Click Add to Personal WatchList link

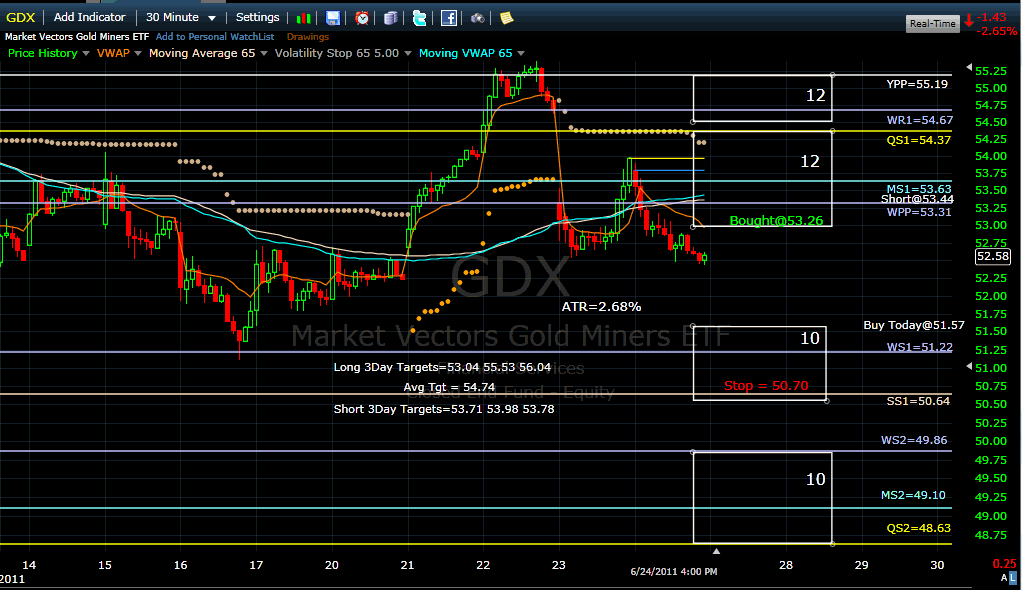click(215, 37)
